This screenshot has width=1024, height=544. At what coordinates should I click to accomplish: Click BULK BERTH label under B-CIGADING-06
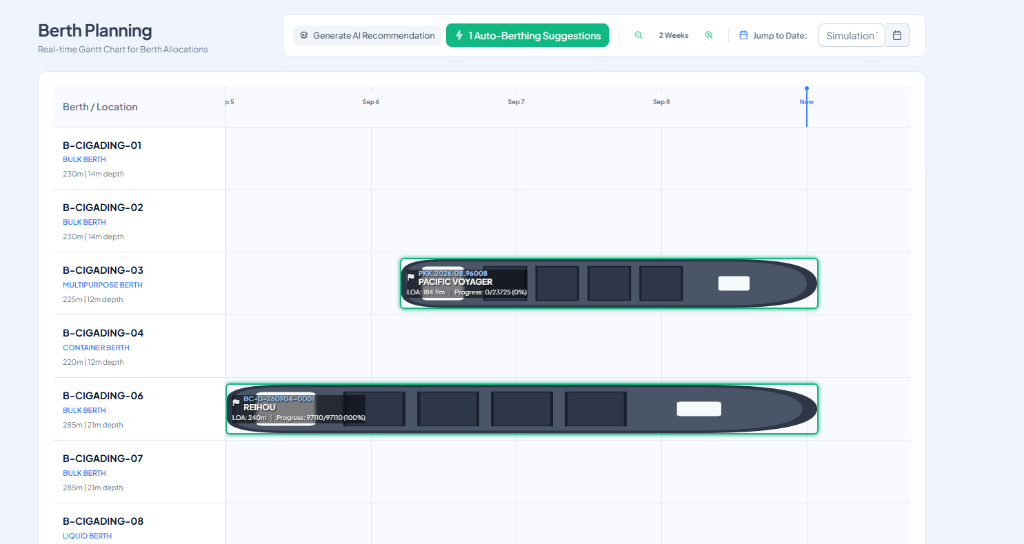[x=84, y=410]
